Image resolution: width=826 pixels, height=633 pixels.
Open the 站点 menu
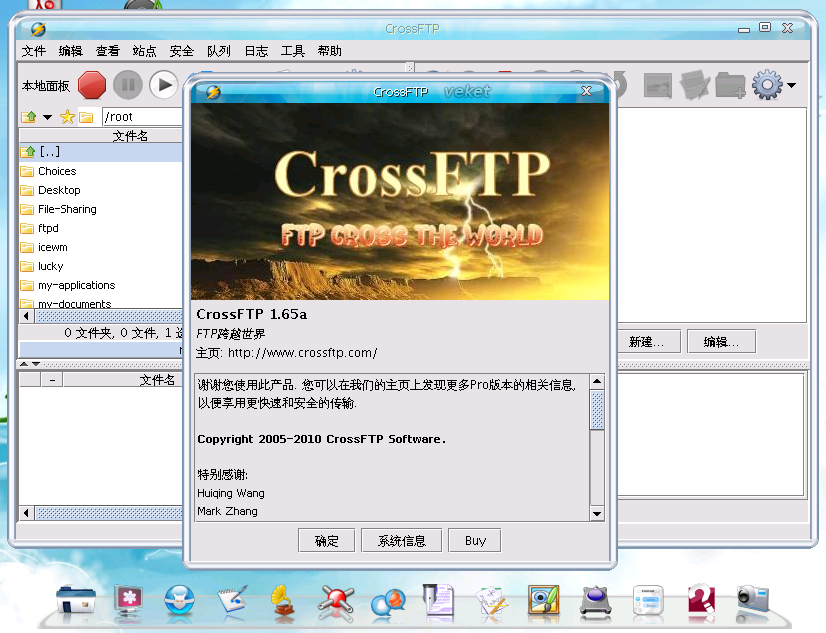click(144, 51)
